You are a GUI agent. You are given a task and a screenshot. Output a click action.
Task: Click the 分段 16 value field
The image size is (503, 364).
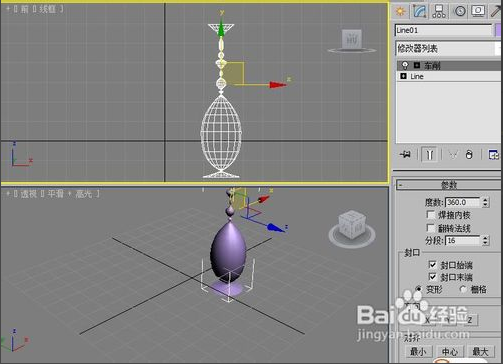(462, 240)
